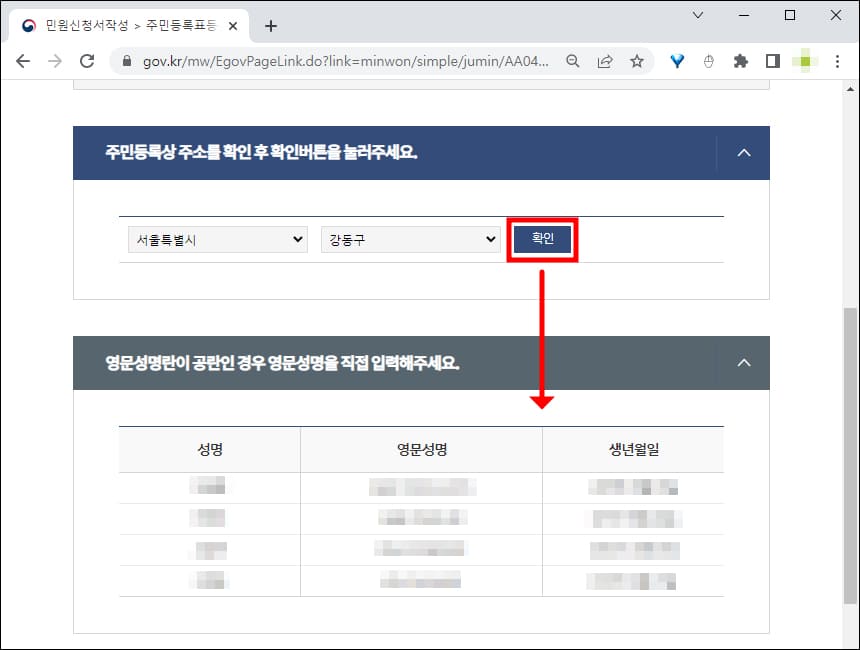Click the browser profile avatar icon
This screenshot has width=860, height=650.
coord(805,61)
